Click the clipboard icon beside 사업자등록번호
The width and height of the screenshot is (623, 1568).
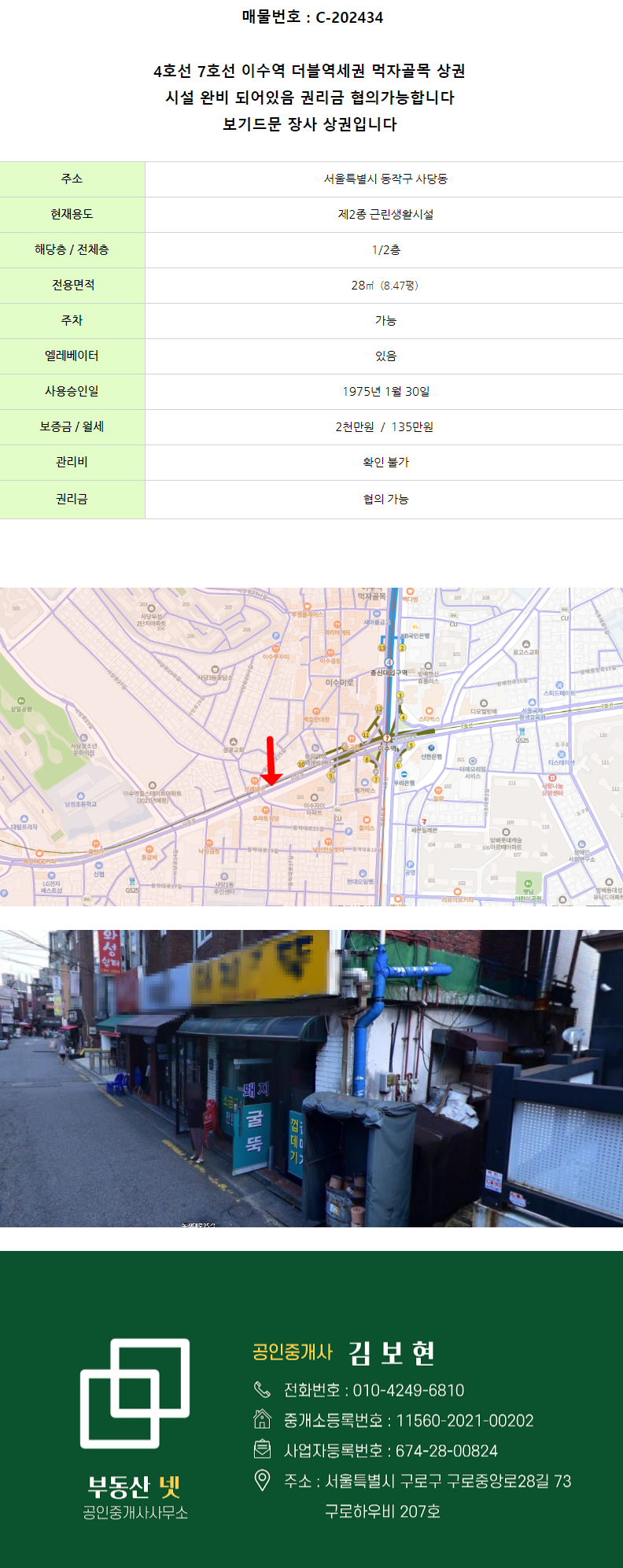coord(262,1449)
